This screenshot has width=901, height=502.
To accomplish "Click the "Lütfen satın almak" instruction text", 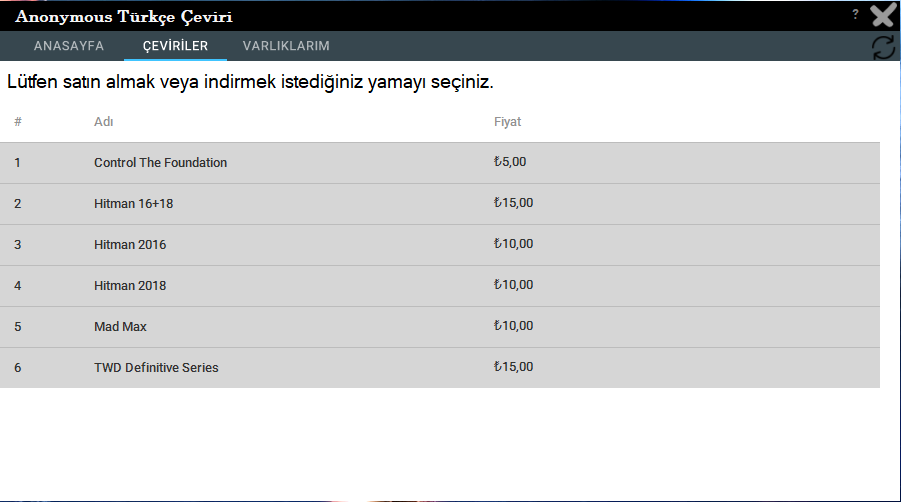I will pos(250,82).
